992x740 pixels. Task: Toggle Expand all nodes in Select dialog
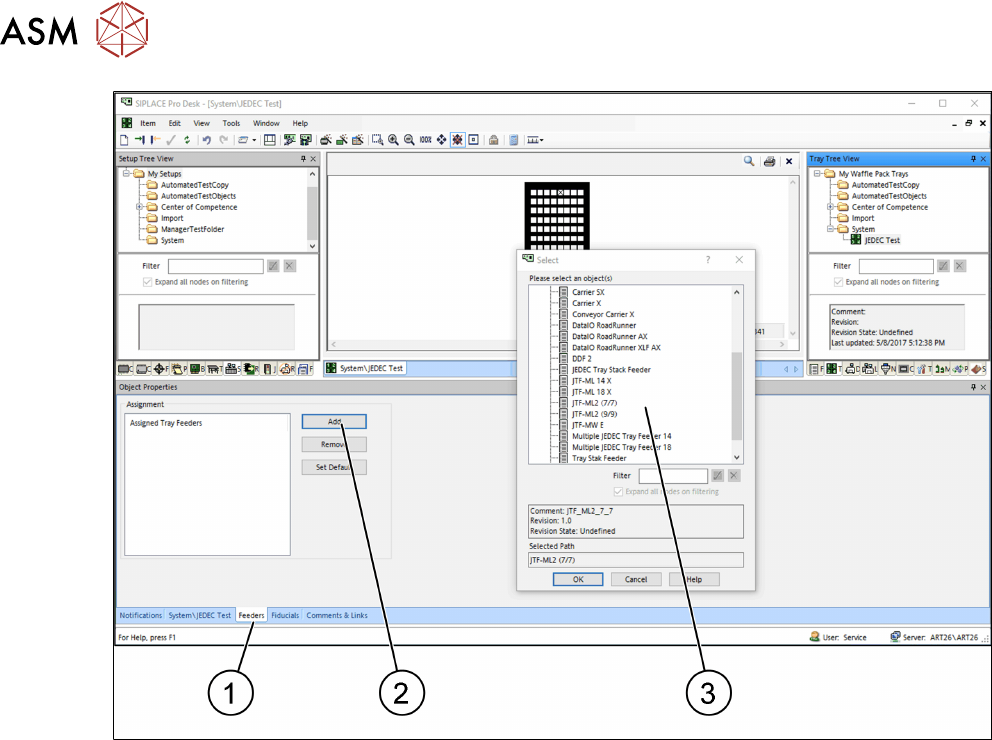tap(618, 491)
